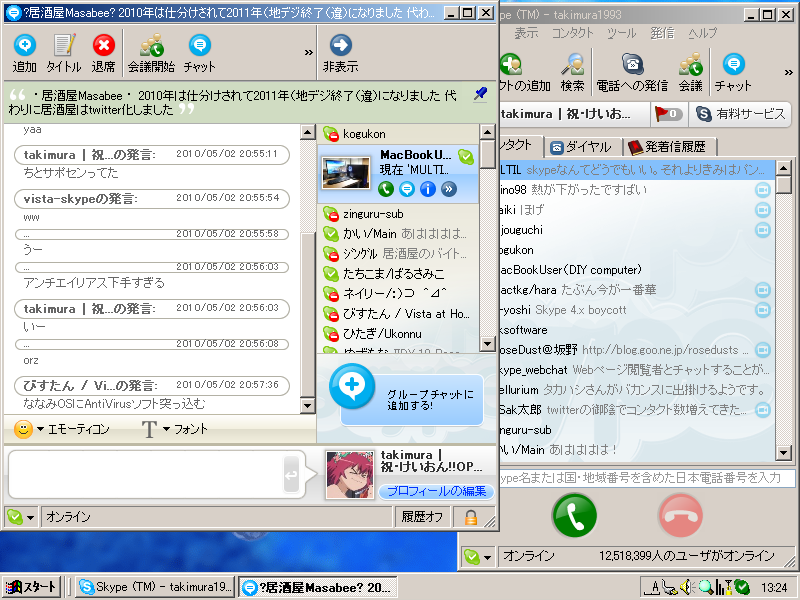The height and width of the screenshot is (600, 800).
Task: Open status dropdown in Skype main window
Action: click(x=479, y=557)
